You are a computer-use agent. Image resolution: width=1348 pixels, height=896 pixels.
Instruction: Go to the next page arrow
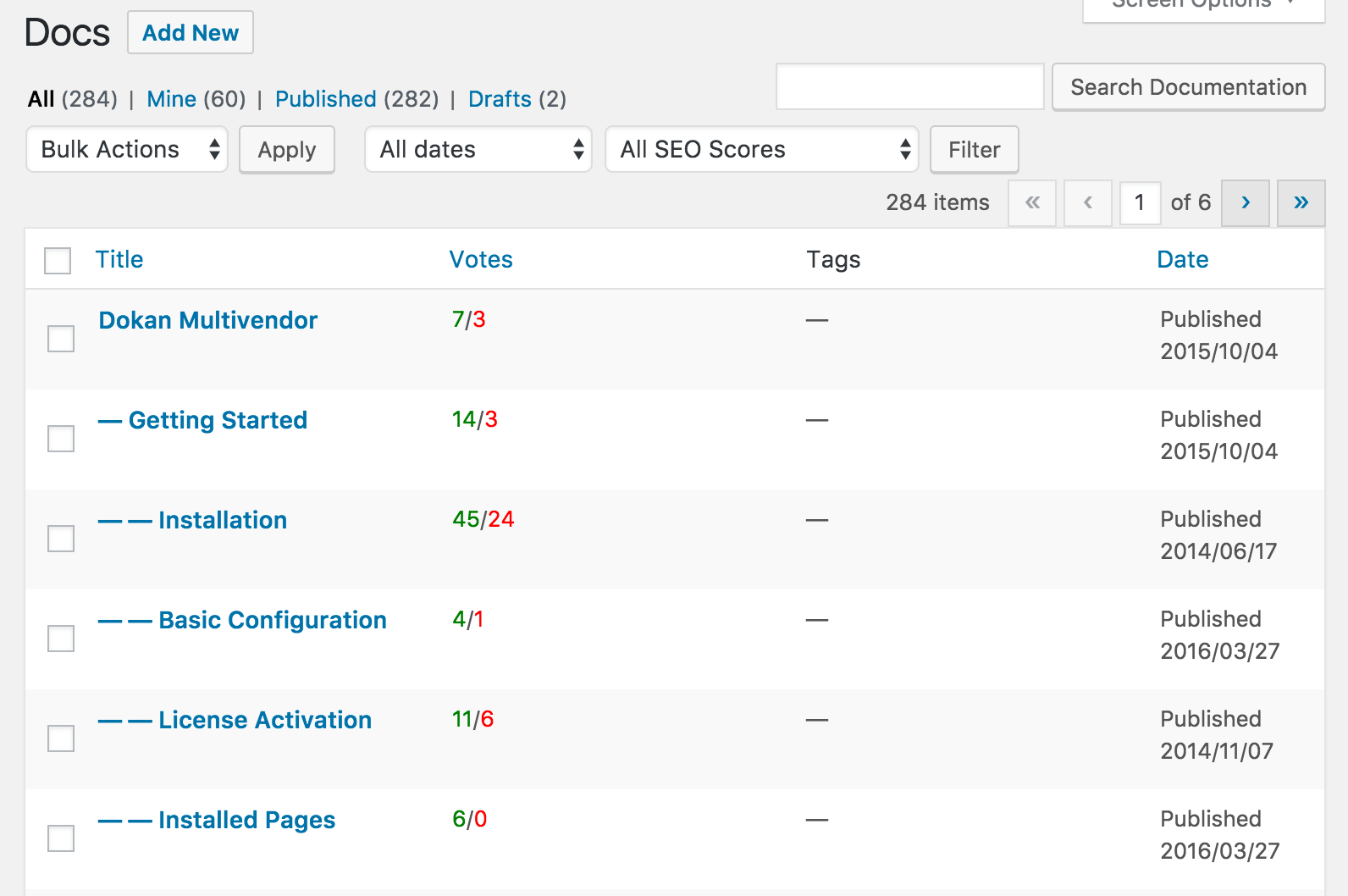pyautogui.click(x=1245, y=203)
